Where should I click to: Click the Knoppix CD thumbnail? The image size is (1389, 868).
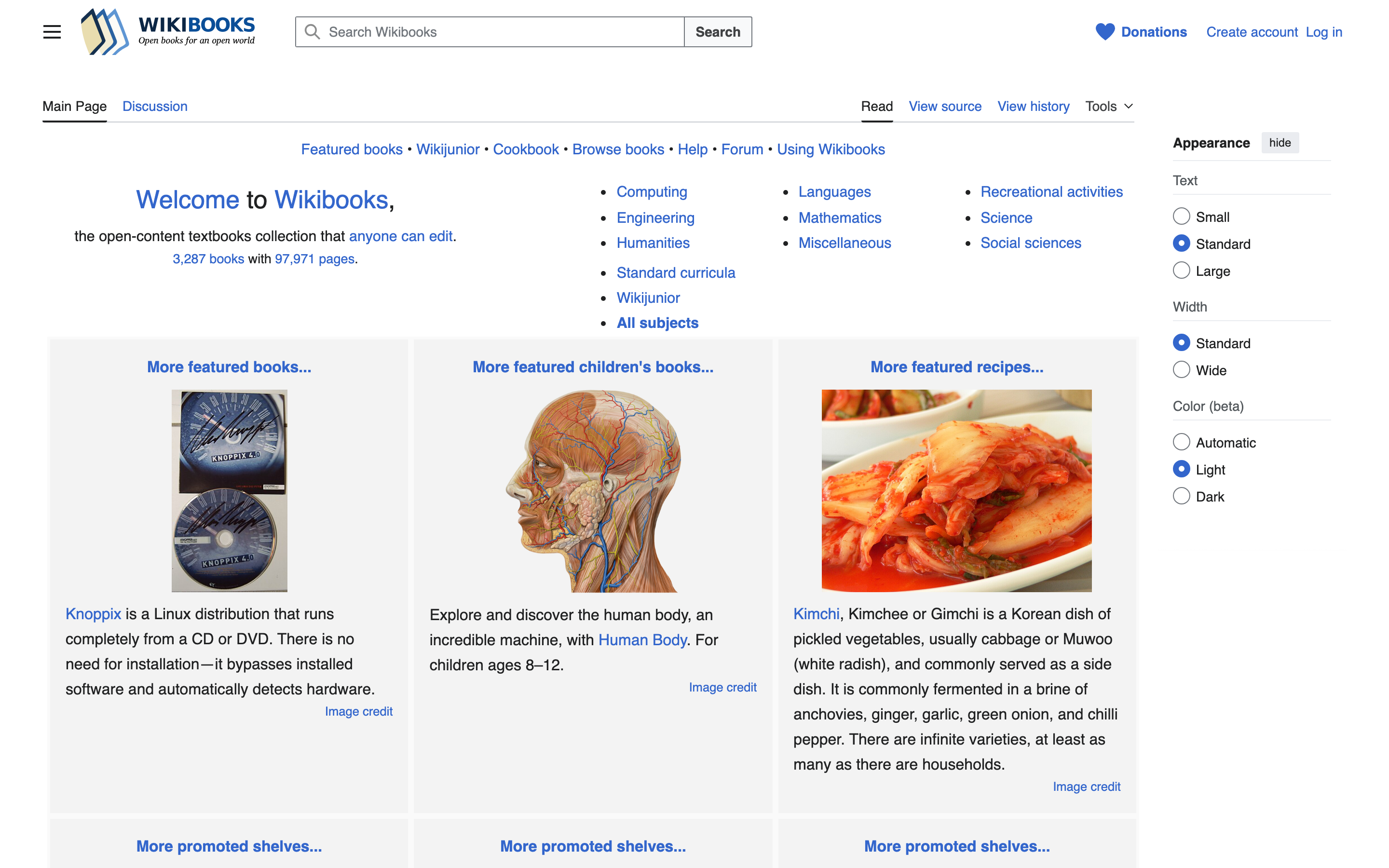tap(229, 491)
